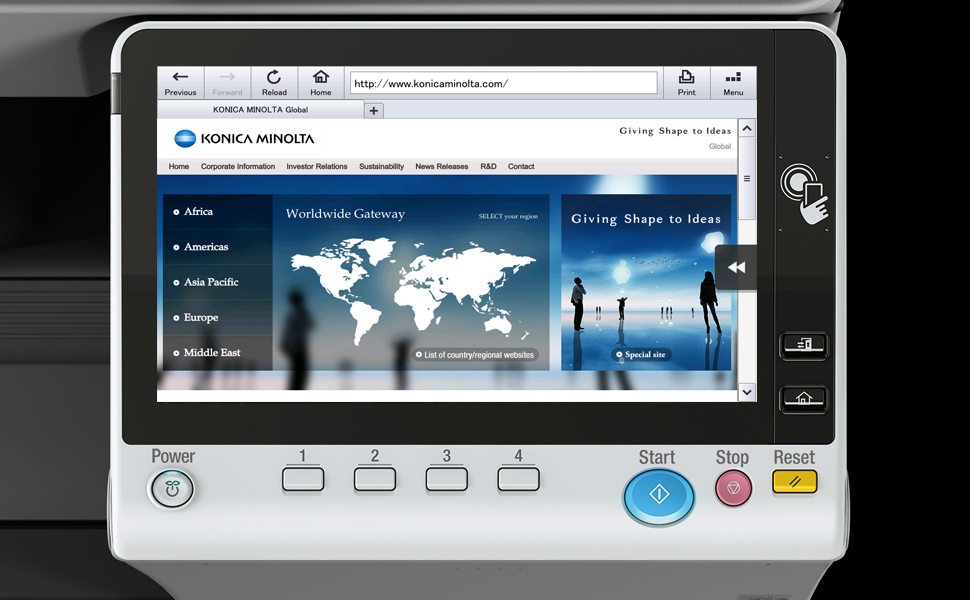Select the KONICA MINOLTA Global tab
Screen dimensions: 970x600
[260, 109]
